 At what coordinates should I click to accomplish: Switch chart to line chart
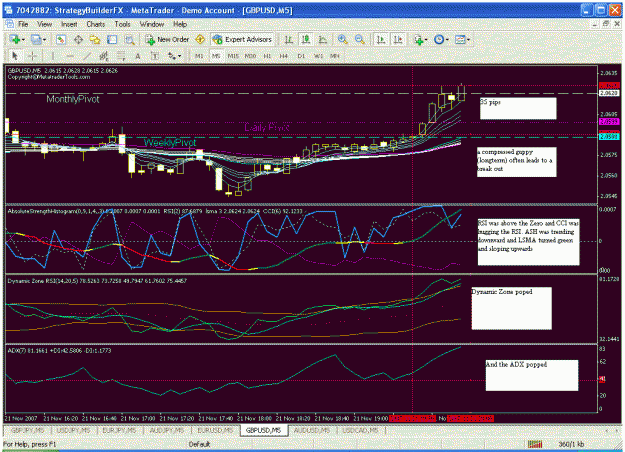[323, 39]
